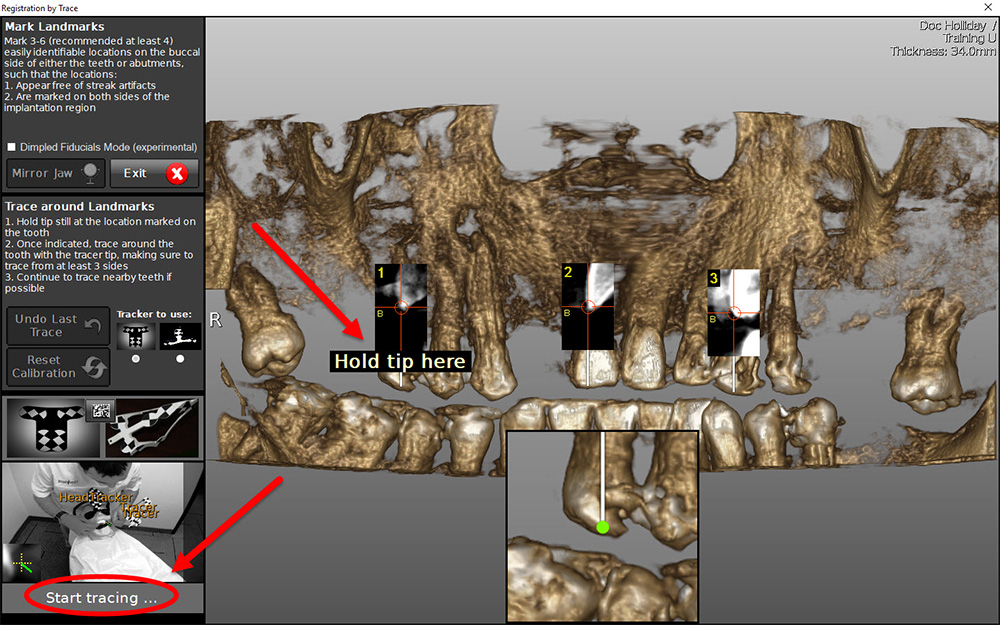The height and width of the screenshot is (625, 1000).
Task: Click the checkered tracer tool pattern image
Action: click(155, 427)
